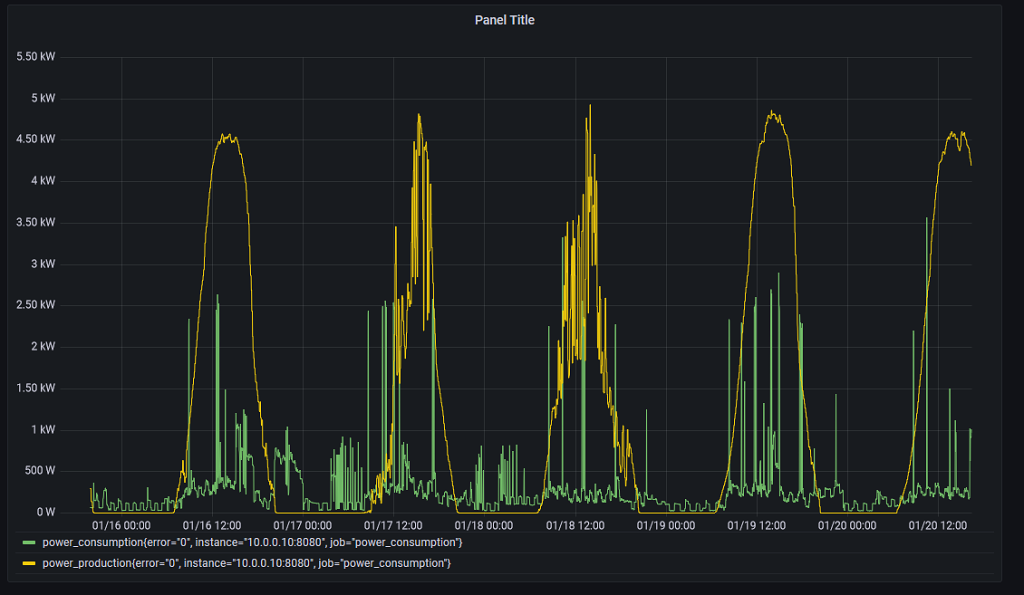Click the 01/19 00:00 x-axis label

(x=665, y=525)
